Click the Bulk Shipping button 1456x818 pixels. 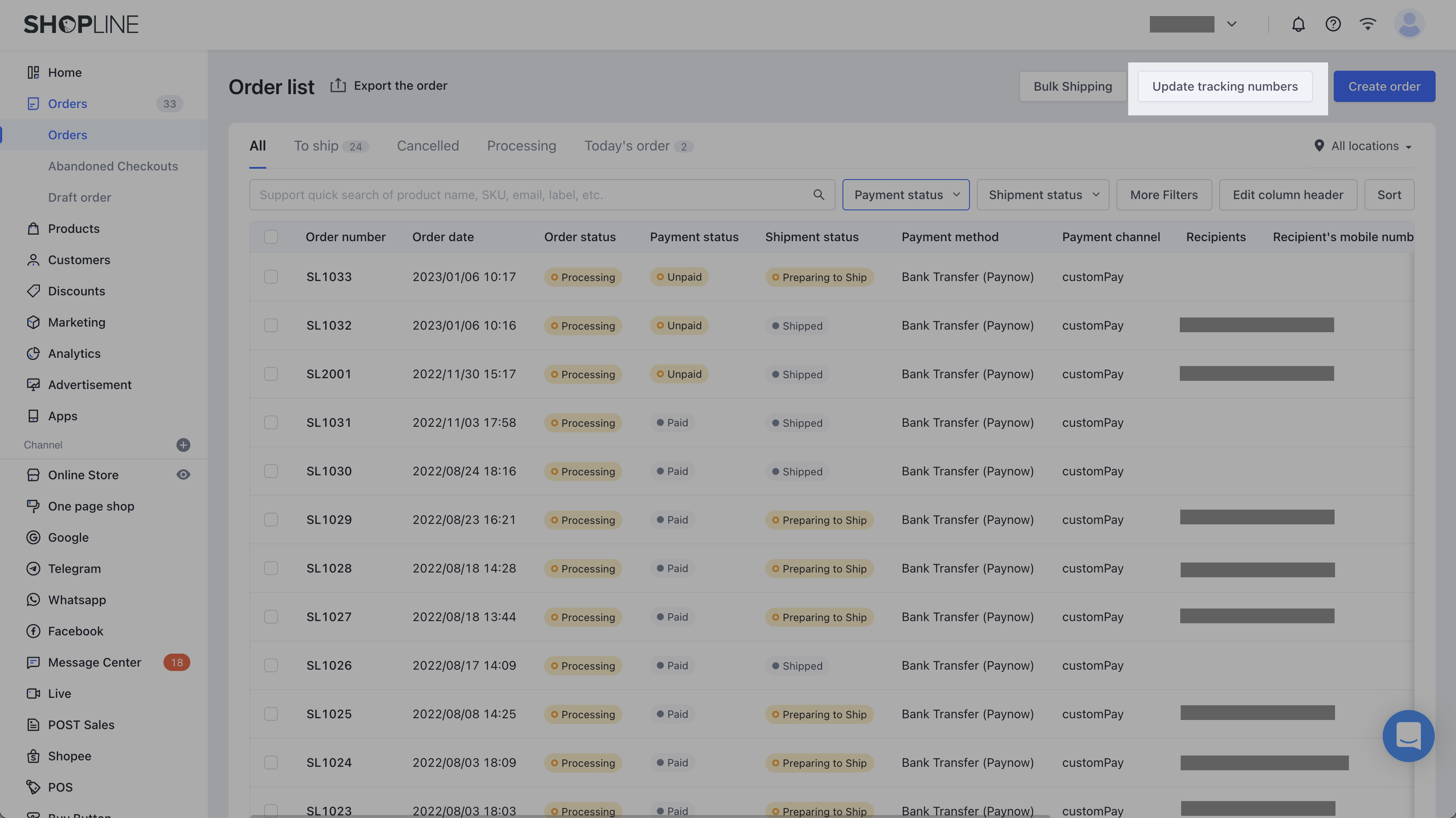point(1073,86)
